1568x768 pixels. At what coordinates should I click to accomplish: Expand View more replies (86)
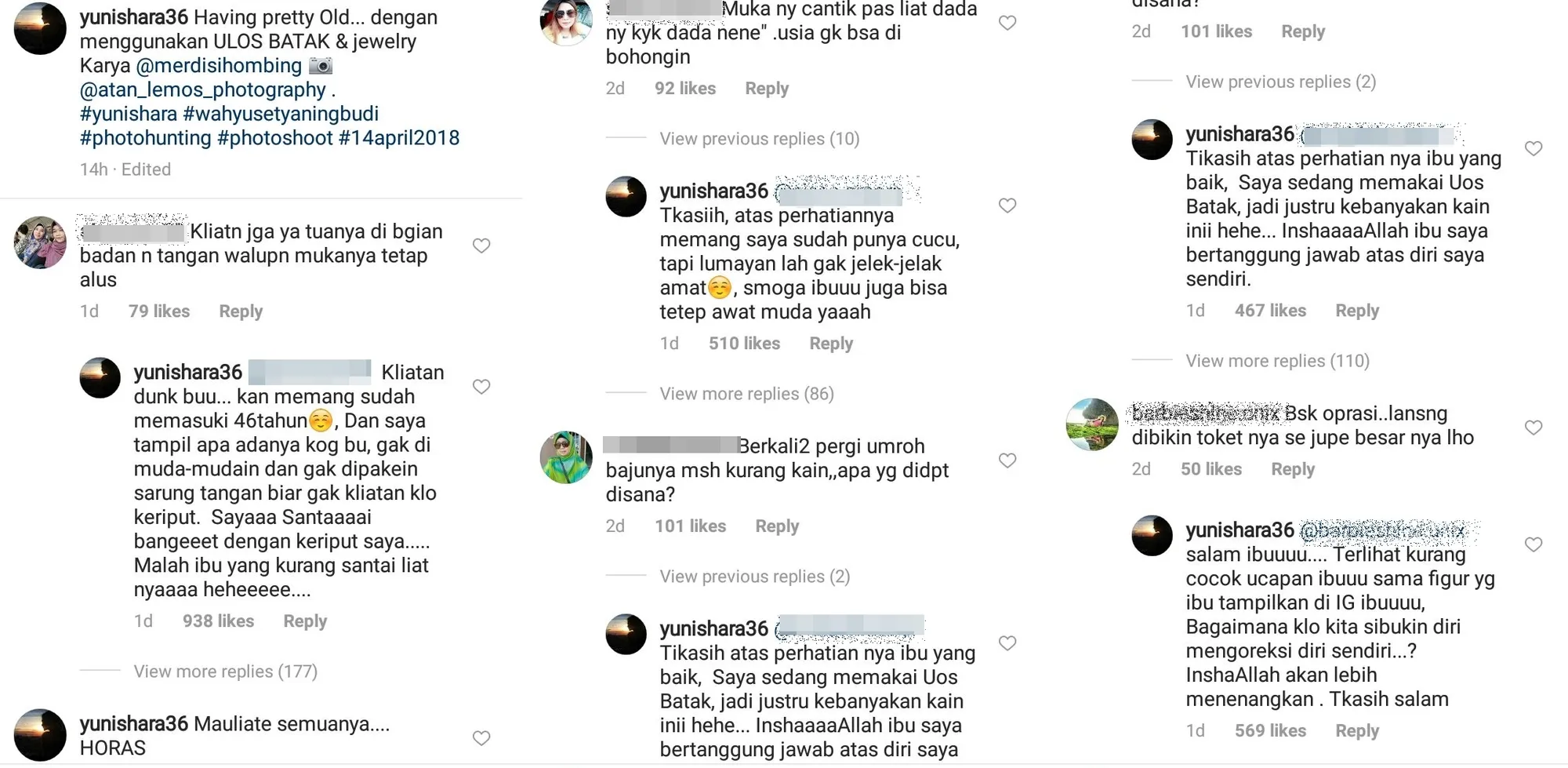746,394
